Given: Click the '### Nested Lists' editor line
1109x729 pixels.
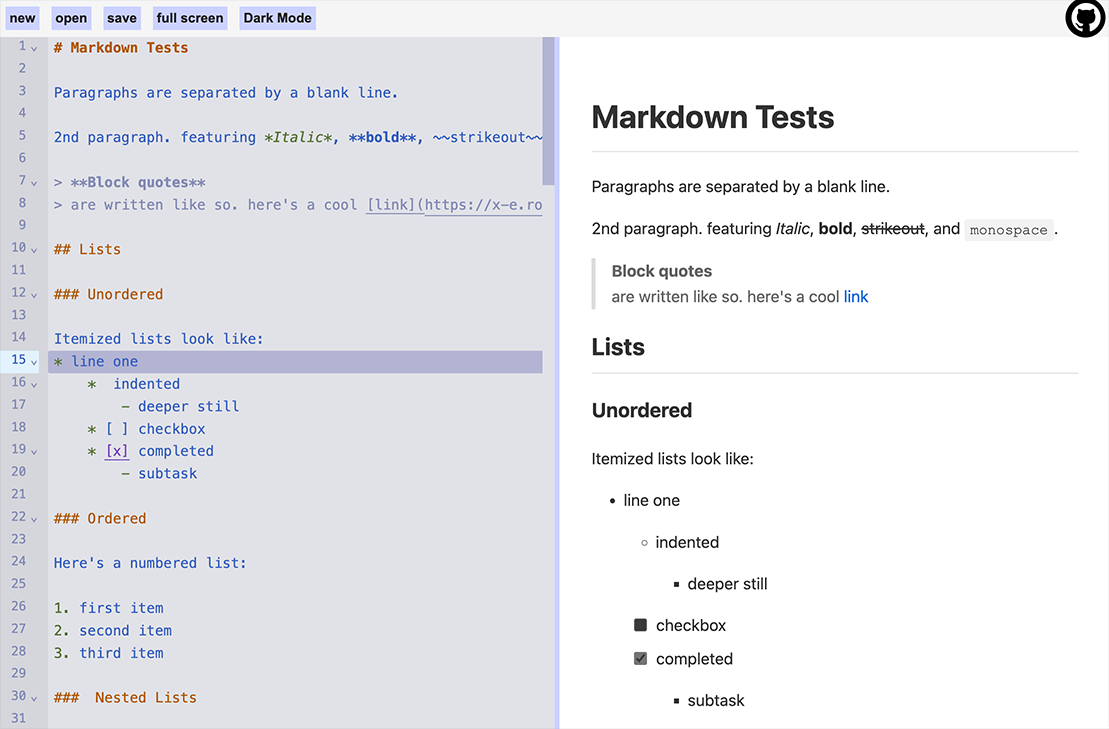Looking at the screenshot, I should click(125, 698).
